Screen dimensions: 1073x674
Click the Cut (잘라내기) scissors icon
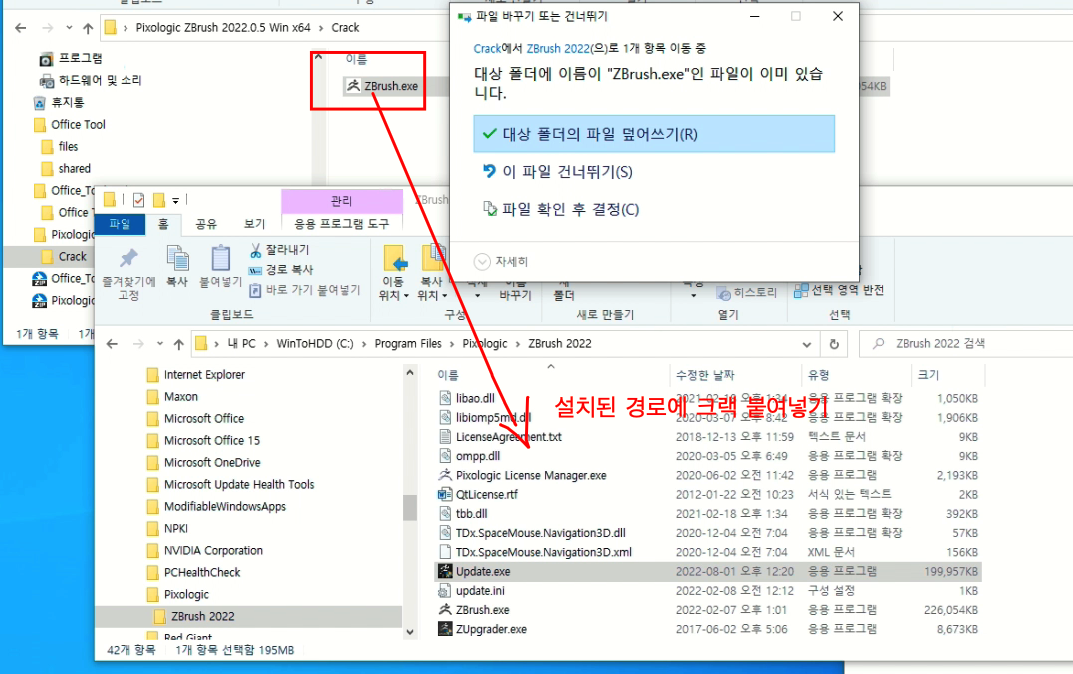point(255,250)
